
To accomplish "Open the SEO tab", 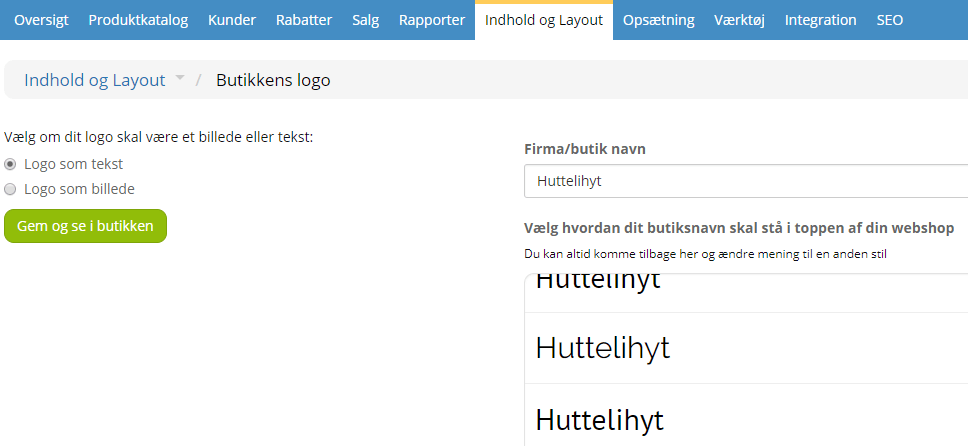I will coord(890,20).
